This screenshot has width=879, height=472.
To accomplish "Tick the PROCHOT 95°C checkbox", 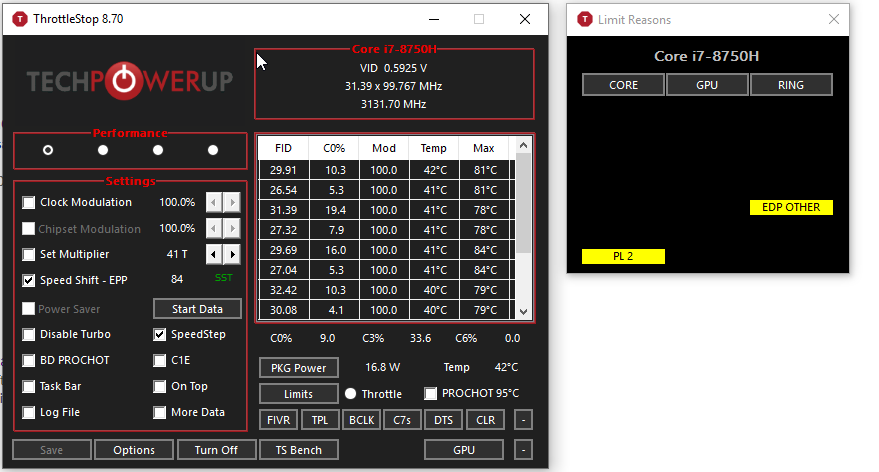I will pyautogui.click(x=431, y=394).
